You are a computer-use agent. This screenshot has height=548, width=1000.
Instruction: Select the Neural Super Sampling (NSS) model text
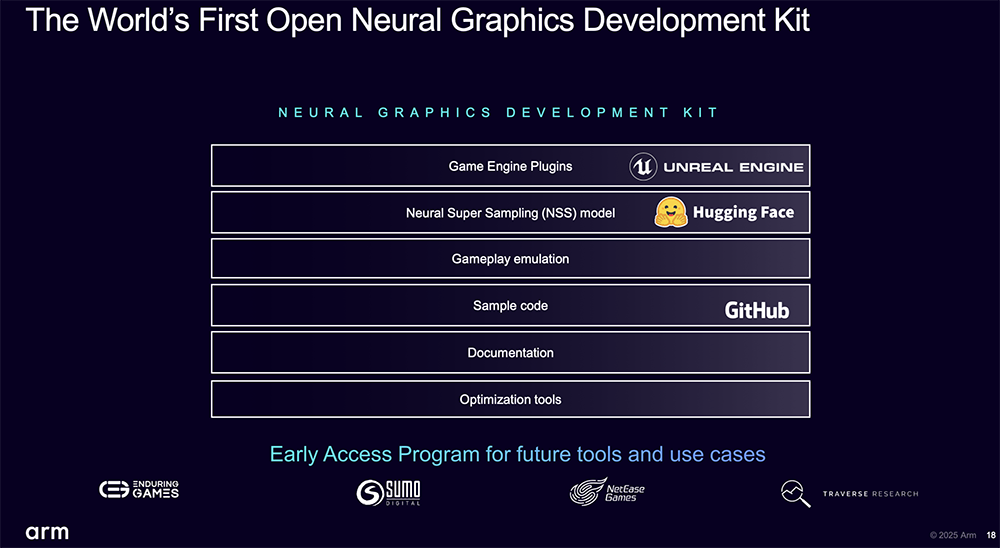click(x=510, y=213)
